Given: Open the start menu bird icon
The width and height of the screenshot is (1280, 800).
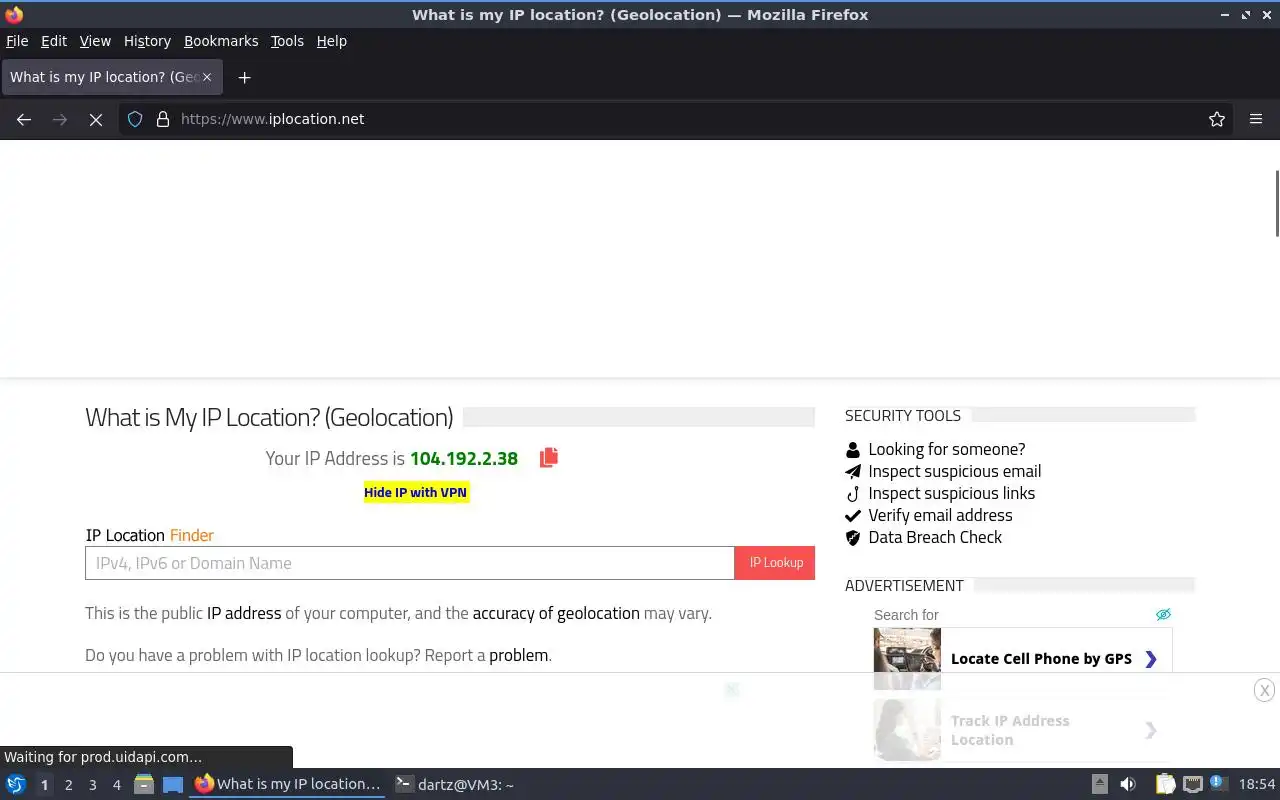Looking at the screenshot, I should pos(16,785).
